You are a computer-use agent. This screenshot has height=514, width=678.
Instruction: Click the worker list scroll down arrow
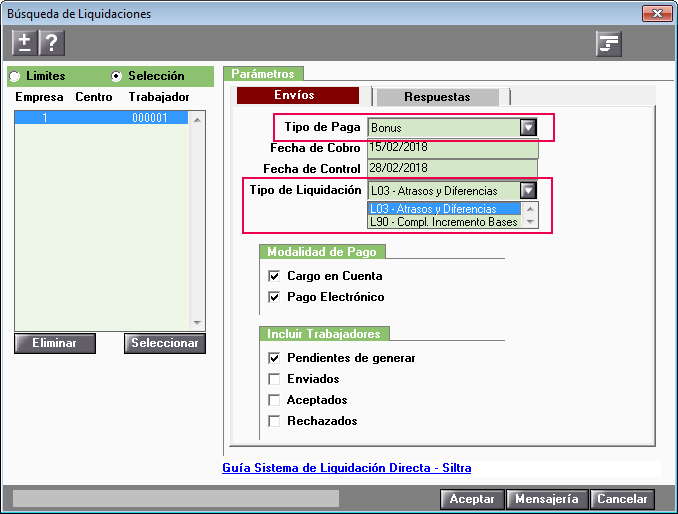point(197,322)
